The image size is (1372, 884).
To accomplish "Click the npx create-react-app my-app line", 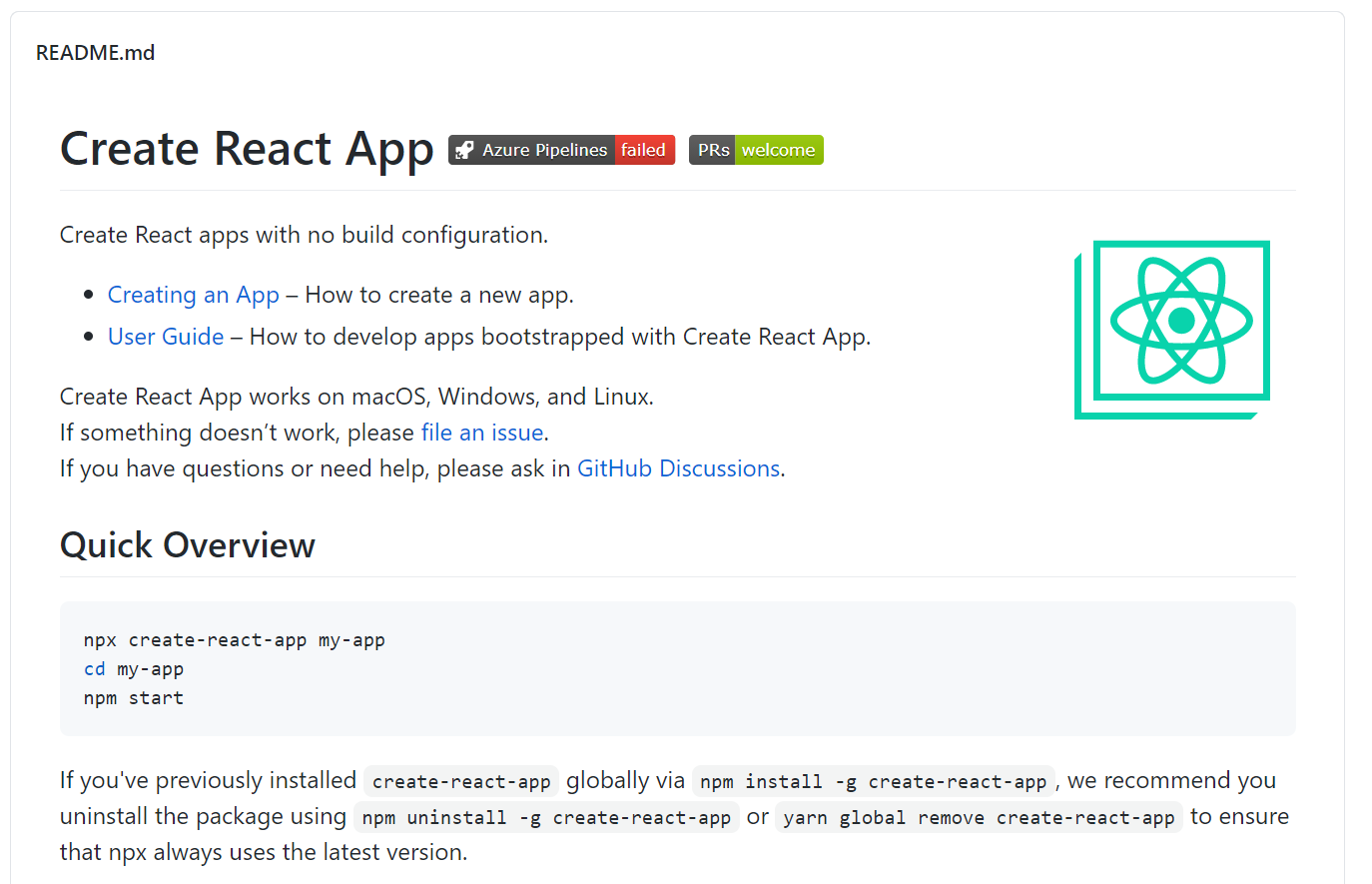I will pyautogui.click(x=235, y=640).
